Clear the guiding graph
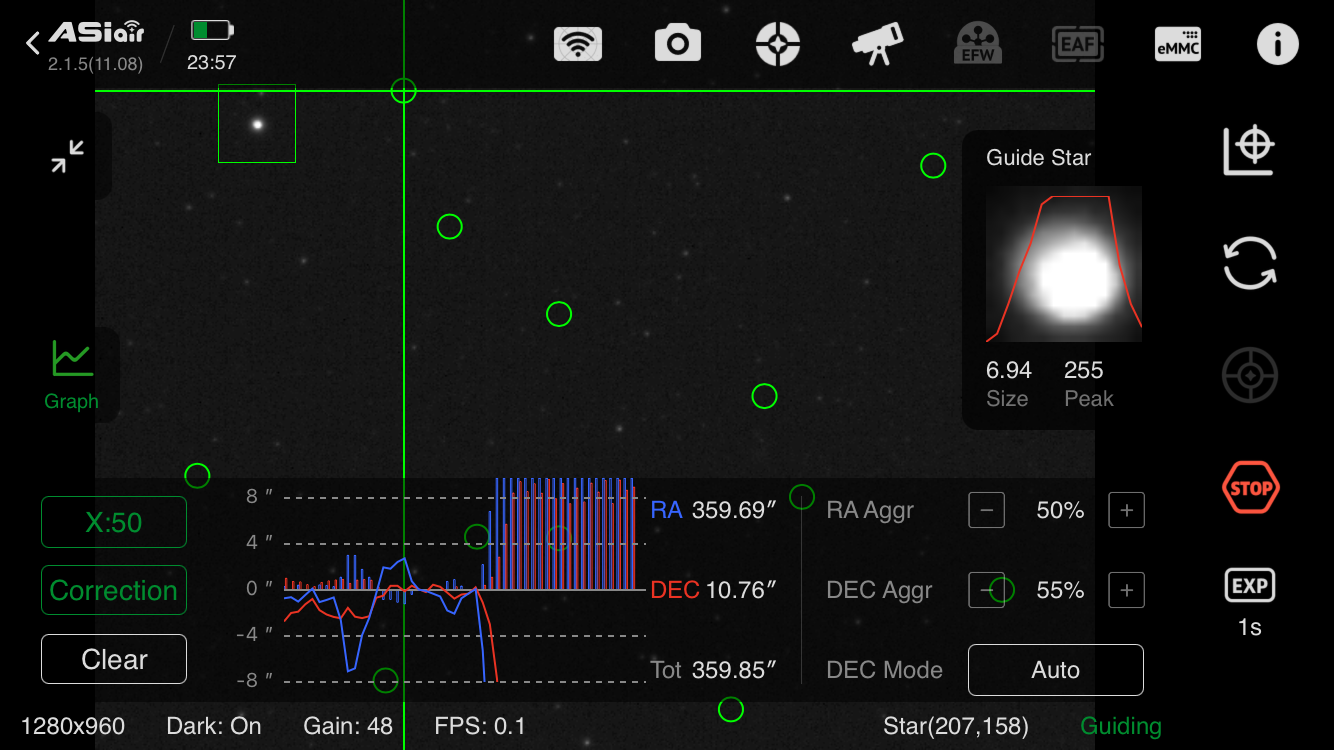 (x=114, y=659)
